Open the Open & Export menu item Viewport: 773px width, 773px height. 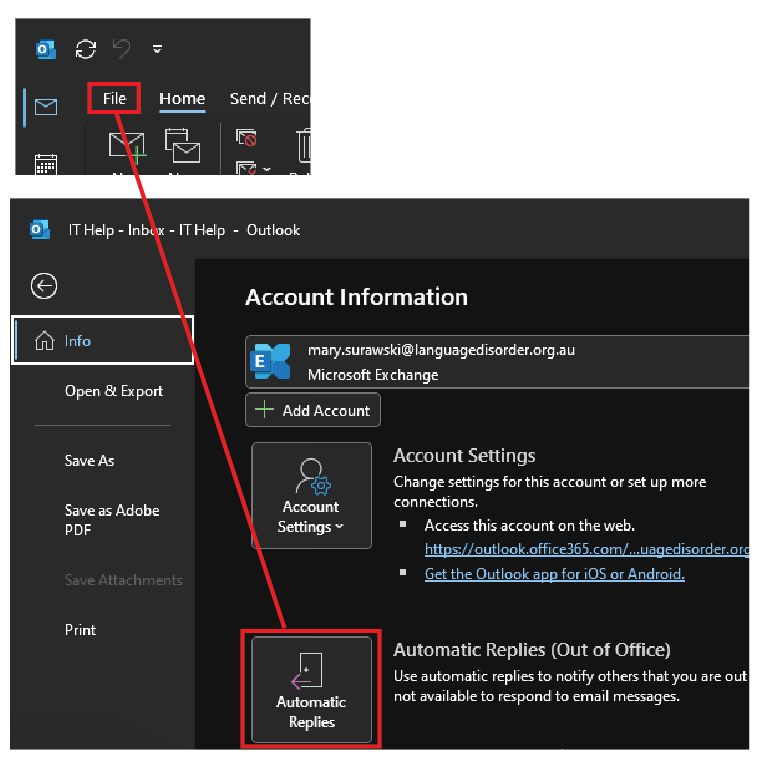tap(114, 391)
